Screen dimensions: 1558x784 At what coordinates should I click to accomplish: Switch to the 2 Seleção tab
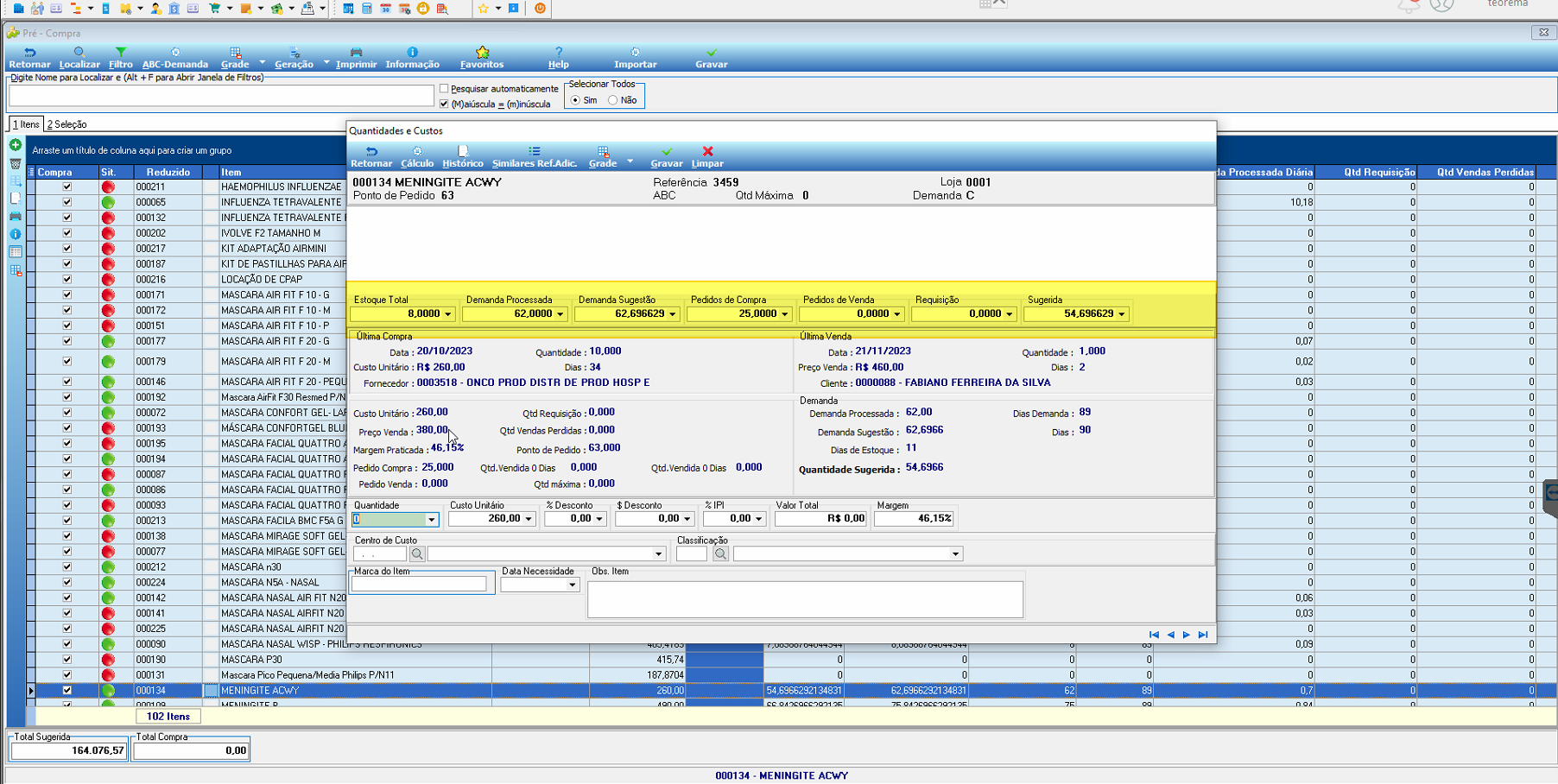pos(67,124)
